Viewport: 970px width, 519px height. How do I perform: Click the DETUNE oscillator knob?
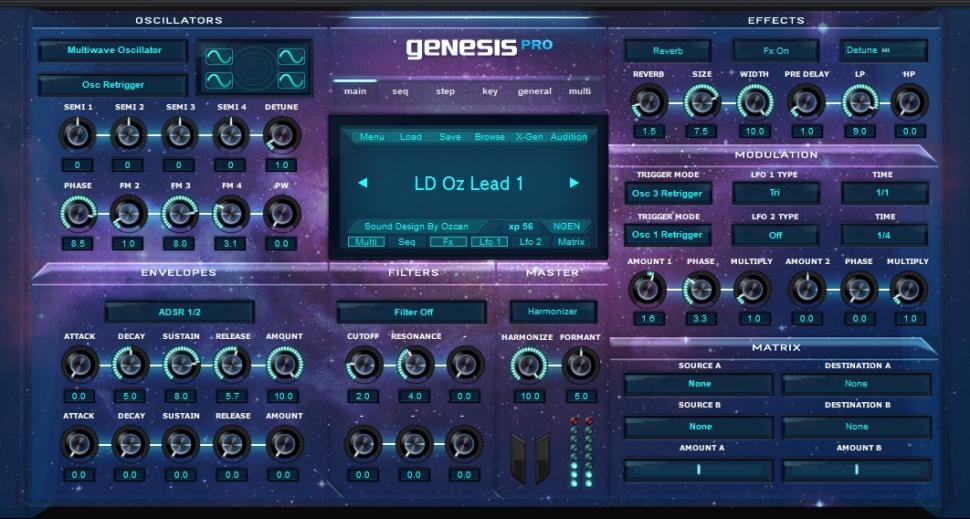click(281, 134)
